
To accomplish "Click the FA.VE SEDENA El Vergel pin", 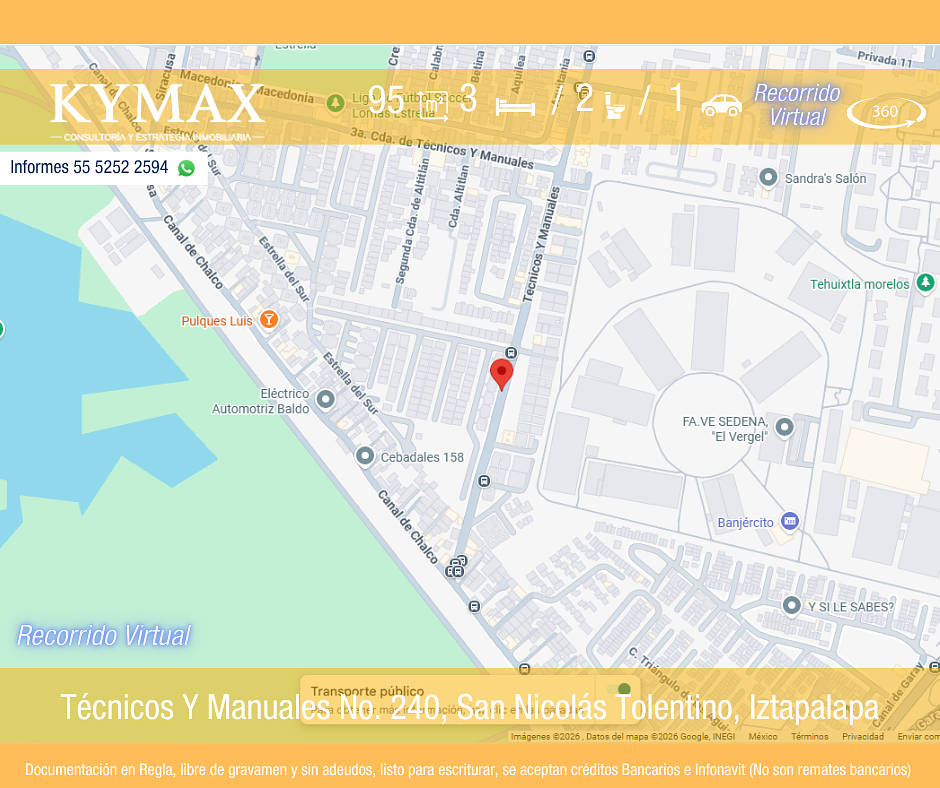I will click(x=784, y=428).
